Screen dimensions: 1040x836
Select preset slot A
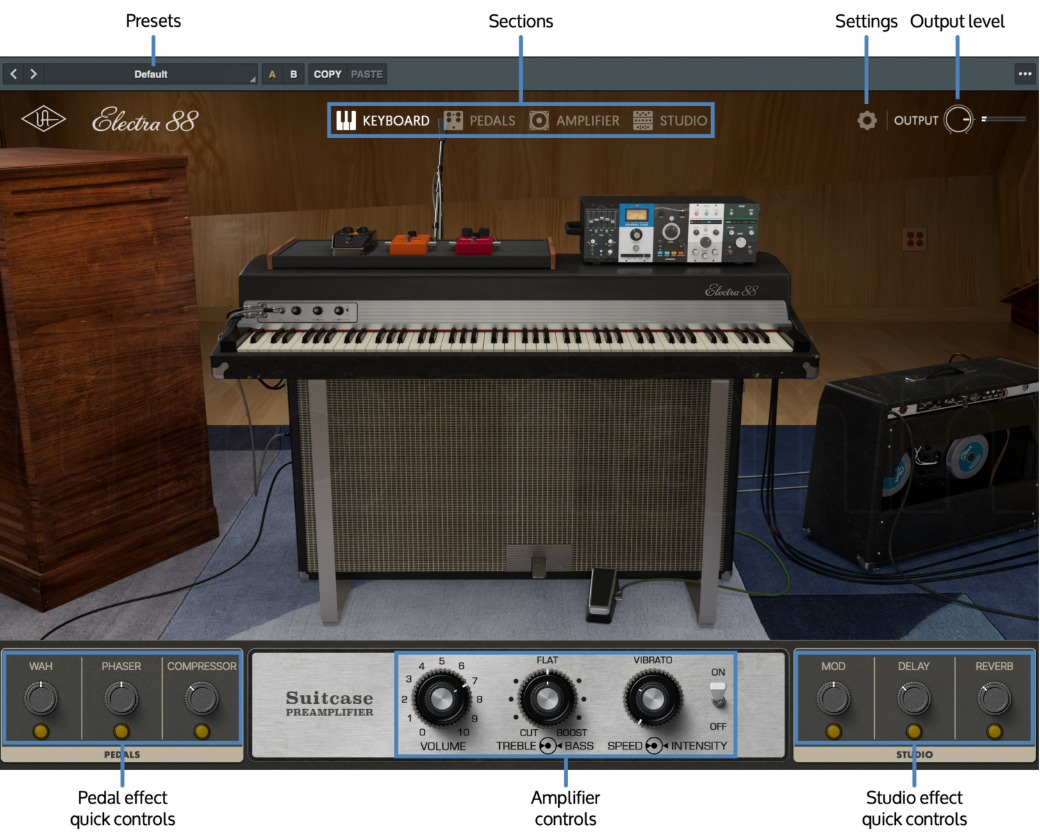click(272, 74)
